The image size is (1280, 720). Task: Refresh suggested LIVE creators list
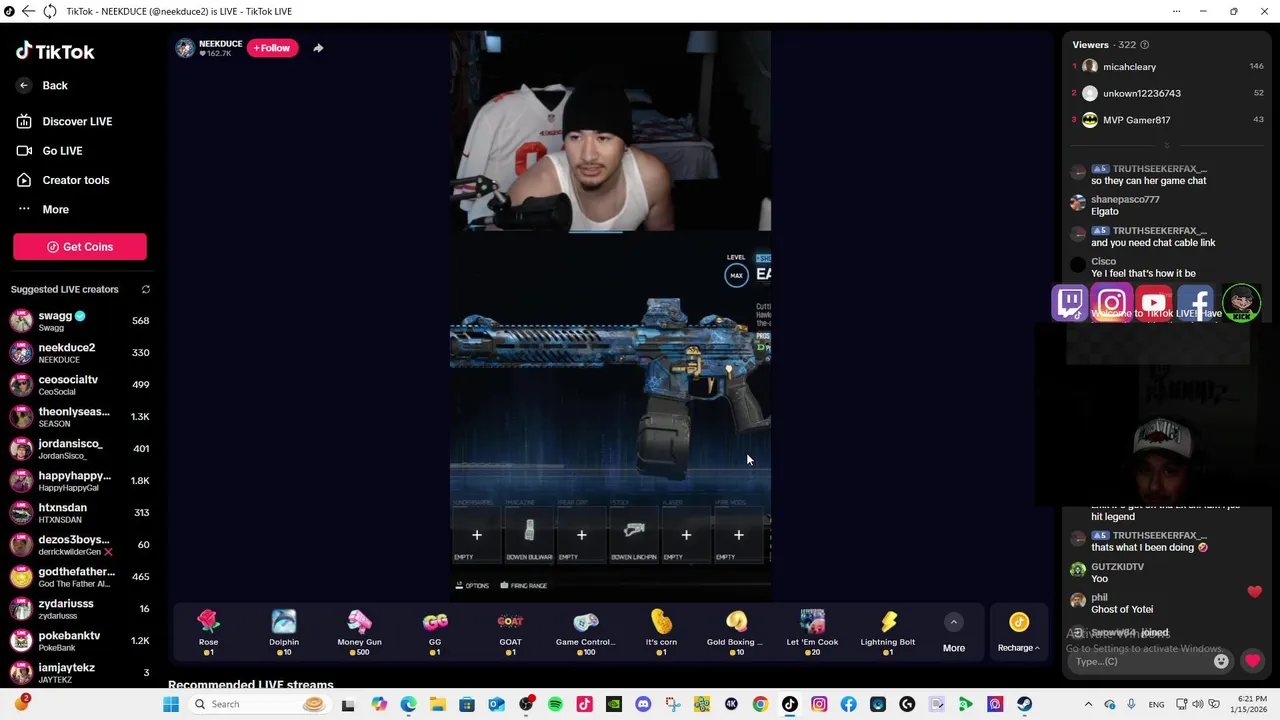(x=145, y=290)
